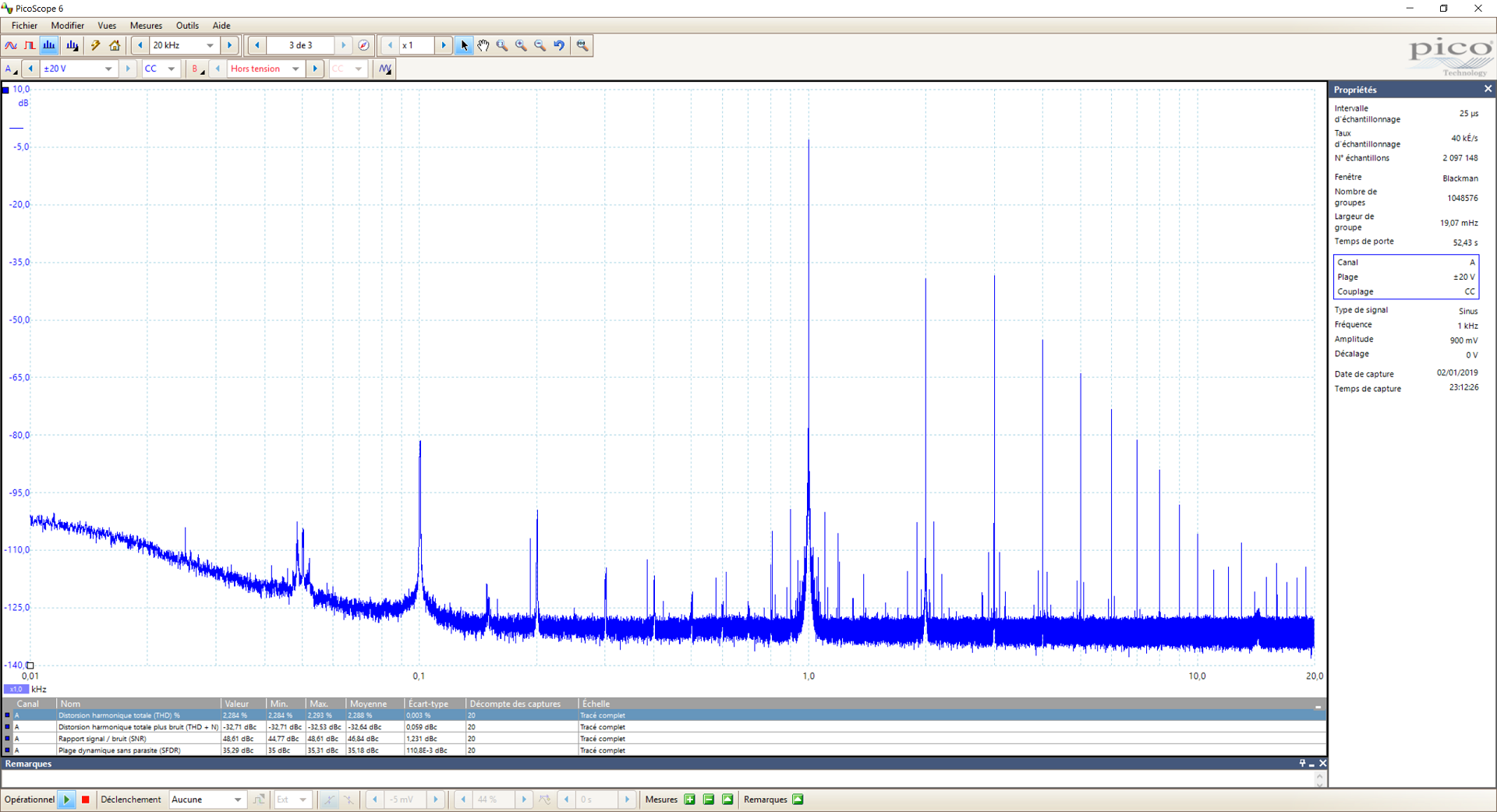Open the Mesures menu
Image resolution: width=1497 pixels, height=812 pixels.
coord(147,26)
